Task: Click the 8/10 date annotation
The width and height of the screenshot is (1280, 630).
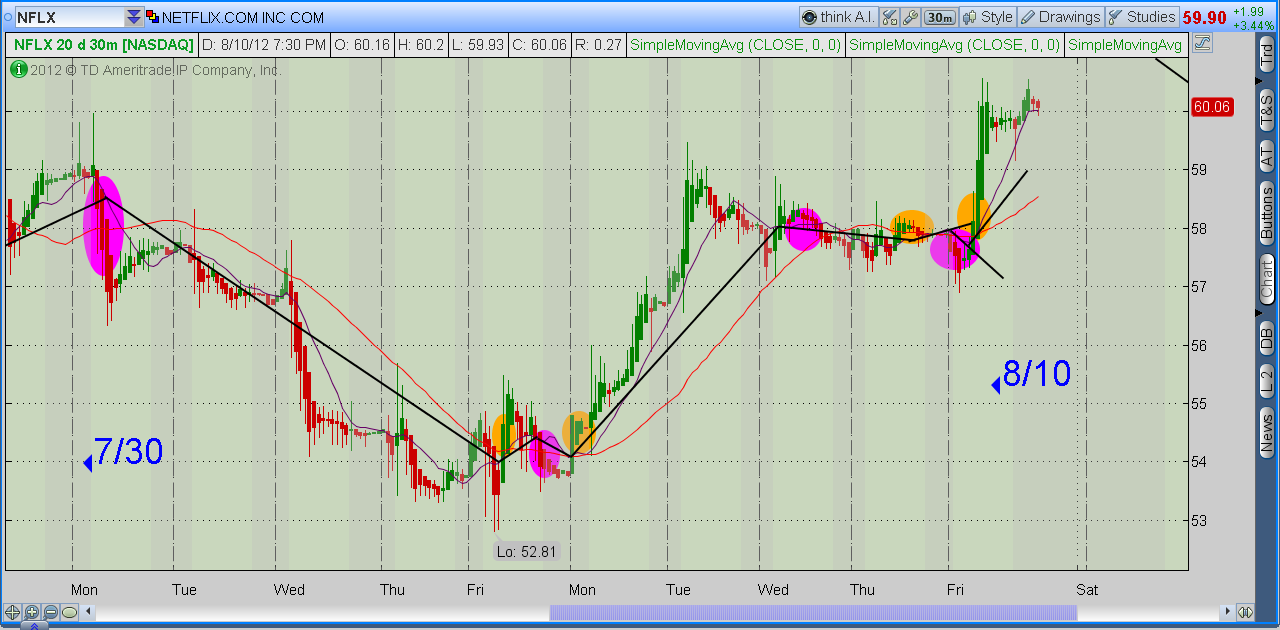Action: 1036,374
